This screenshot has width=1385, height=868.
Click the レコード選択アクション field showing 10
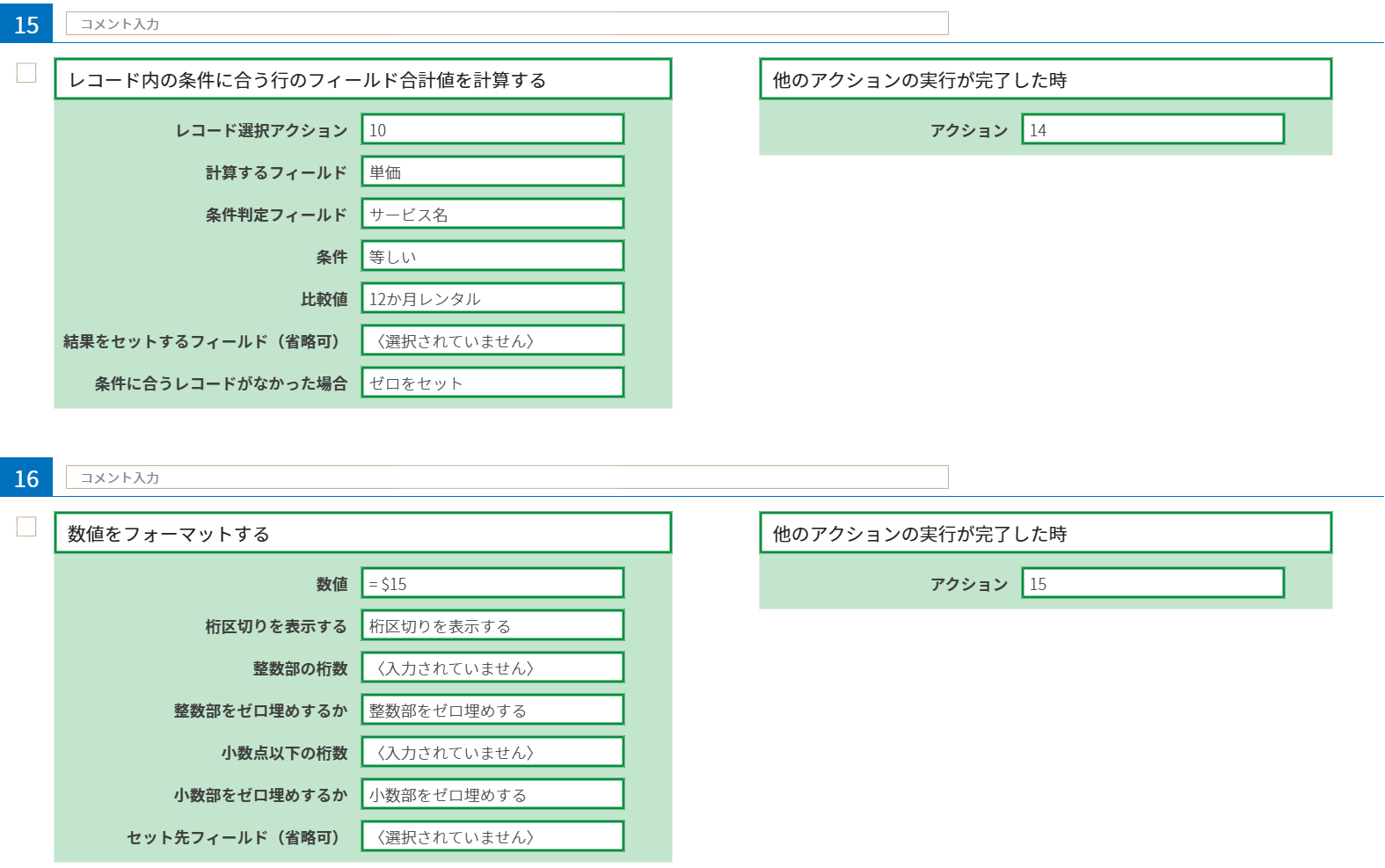click(492, 129)
